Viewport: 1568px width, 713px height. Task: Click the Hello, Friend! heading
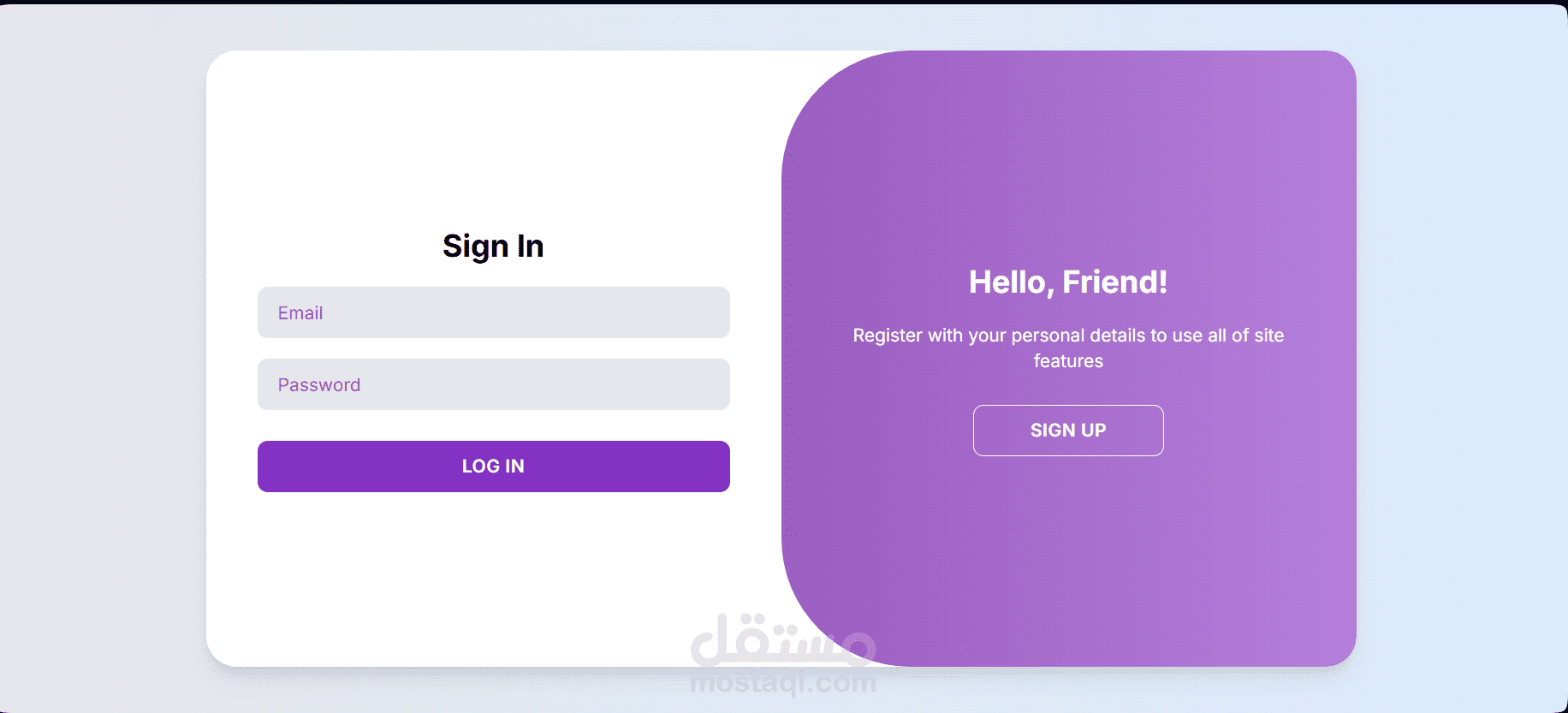click(1067, 282)
